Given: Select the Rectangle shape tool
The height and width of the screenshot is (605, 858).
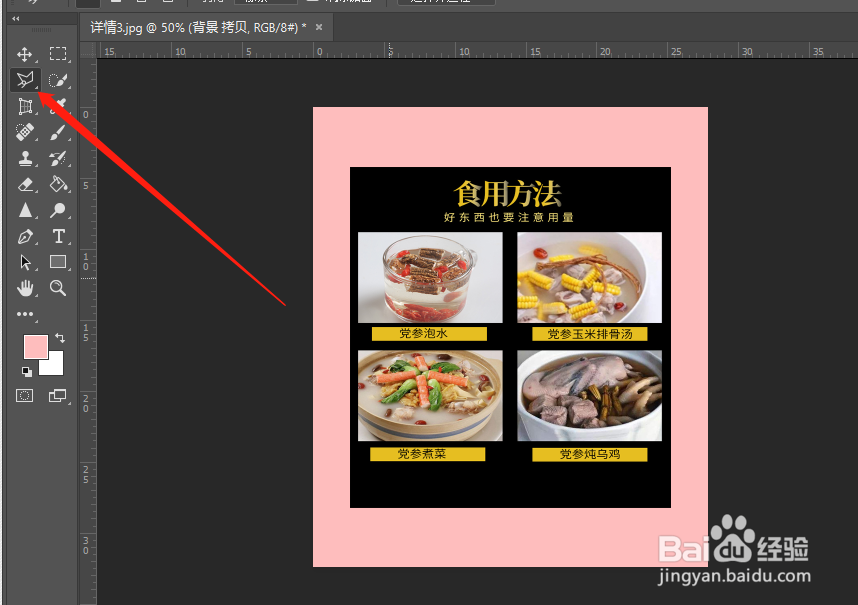Looking at the screenshot, I should tap(58, 262).
